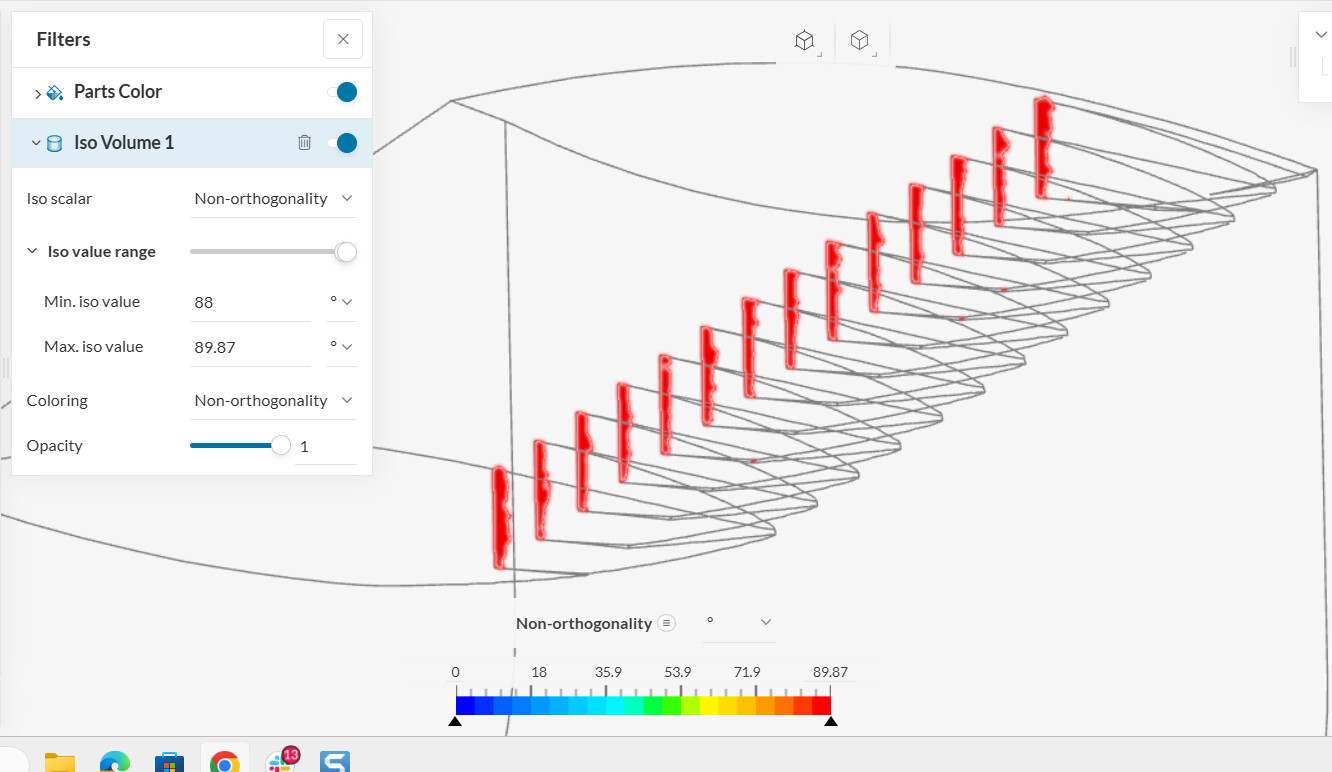Open Microsoft Edge from the taskbar
The width and height of the screenshot is (1332, 772).
click(115, 762)
